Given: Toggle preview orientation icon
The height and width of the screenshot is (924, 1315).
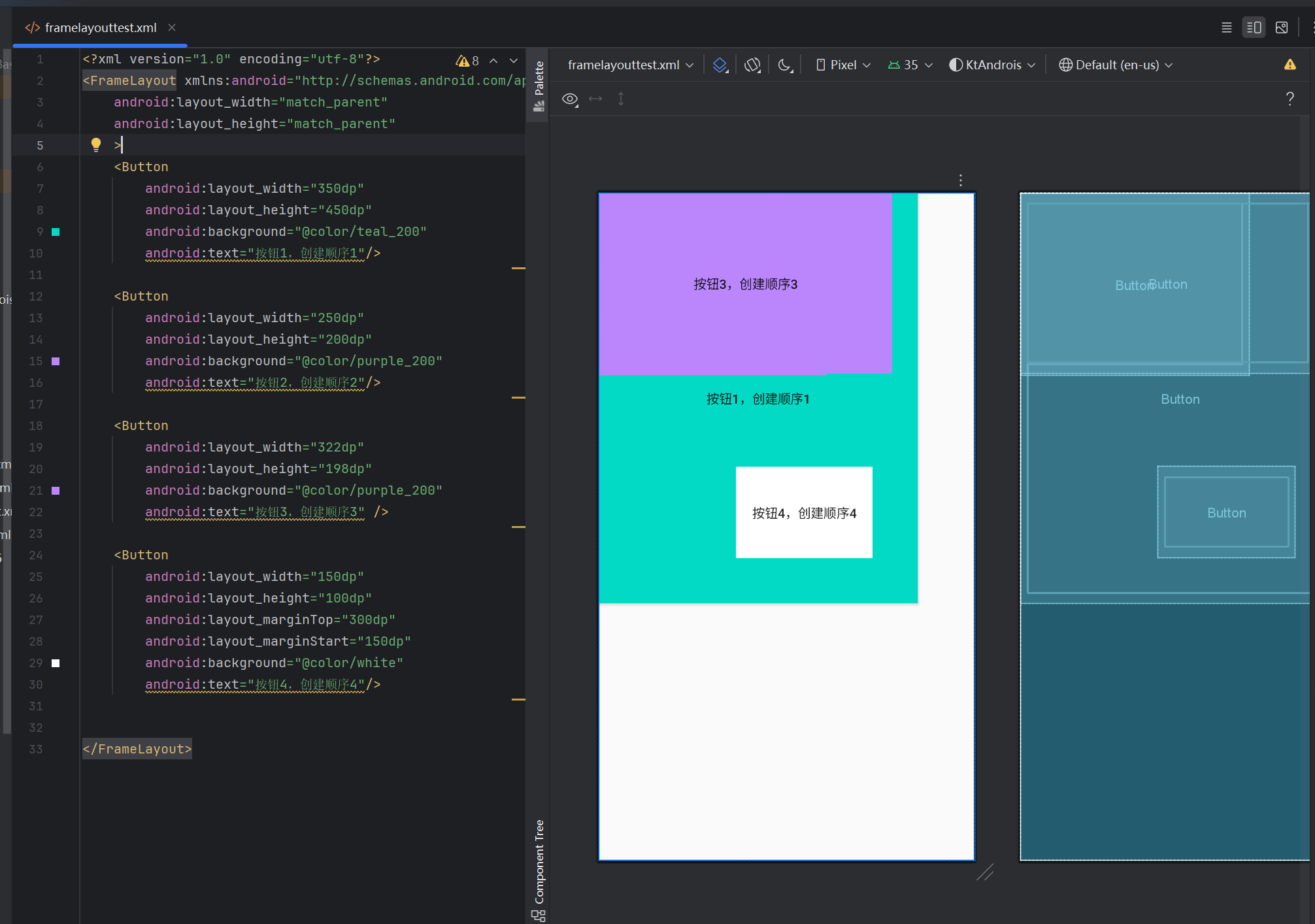Looking at the screenshot, I should 753,65.
